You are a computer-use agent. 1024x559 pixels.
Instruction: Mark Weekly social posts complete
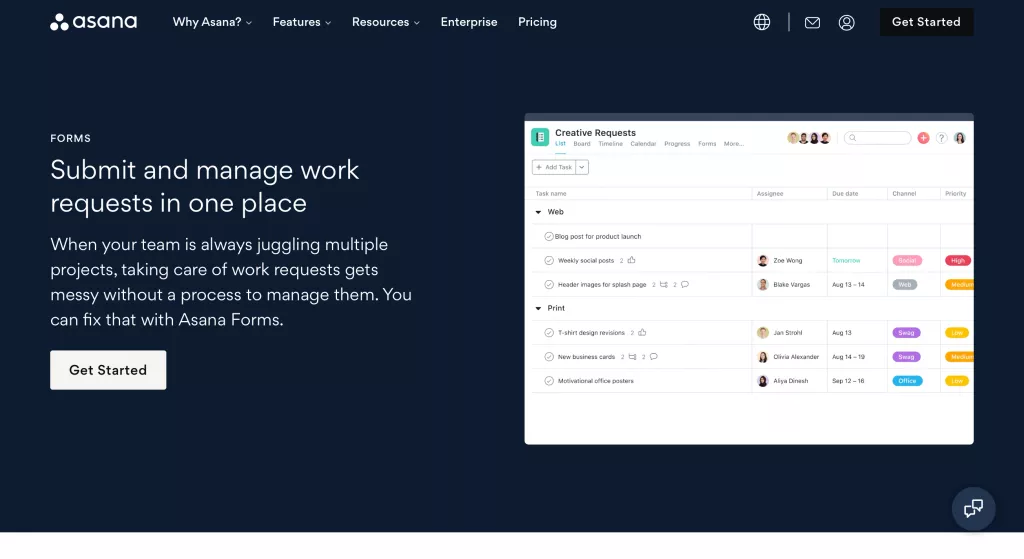point(549,261)
